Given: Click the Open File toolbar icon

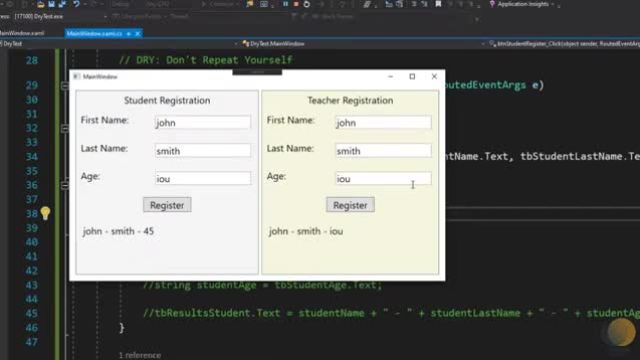Looking at the screenshot, I should pos(40,4).
